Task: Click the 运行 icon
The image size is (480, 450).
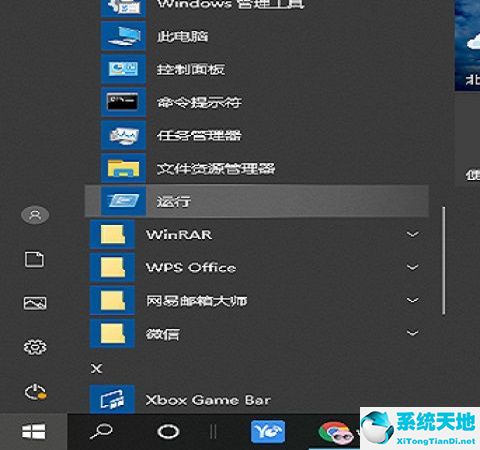Action: point(123,201)
